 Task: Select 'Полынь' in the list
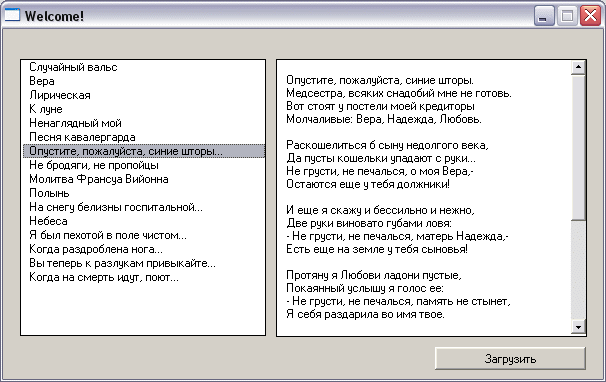(144, 193)
